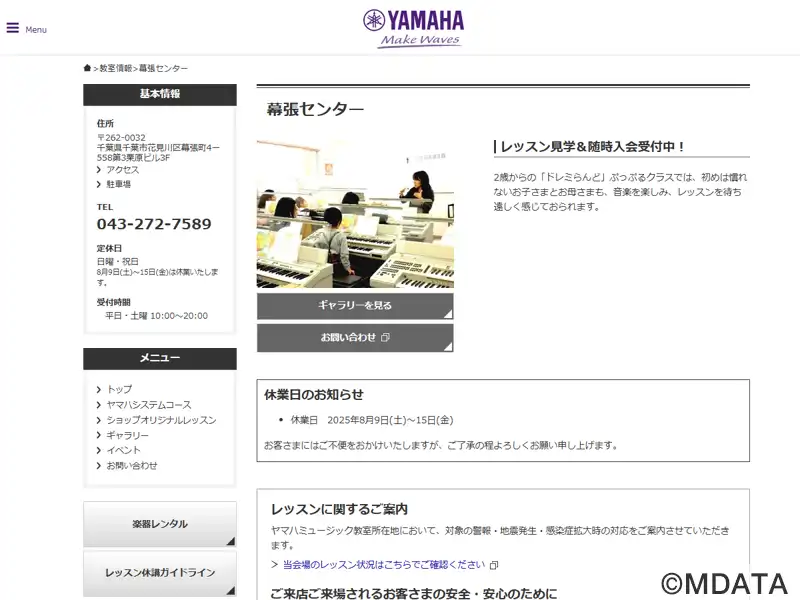The height and width of the screenshot is (600, 800).
Task: Go to home via breadcrumb house icon
Action: pyautogui.click(x=87, y=68)
